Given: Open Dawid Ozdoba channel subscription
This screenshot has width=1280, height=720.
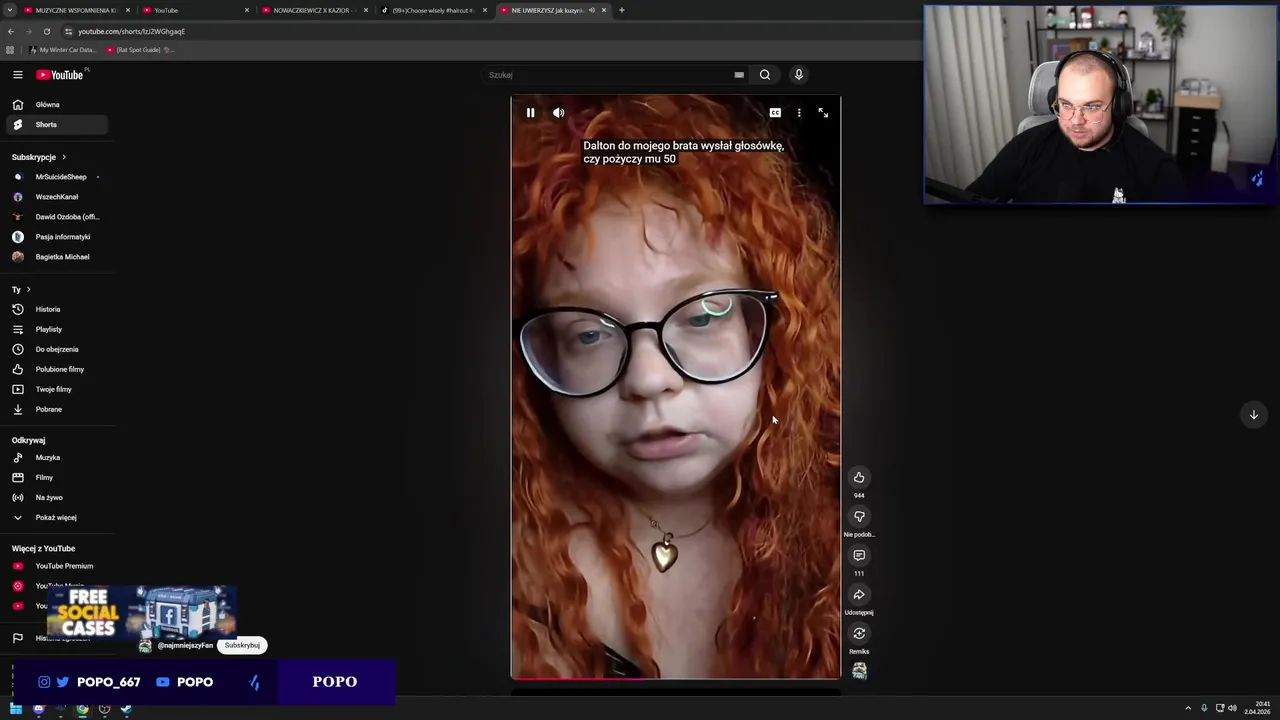Looking at the screenshot, I should tap(56, 217).
